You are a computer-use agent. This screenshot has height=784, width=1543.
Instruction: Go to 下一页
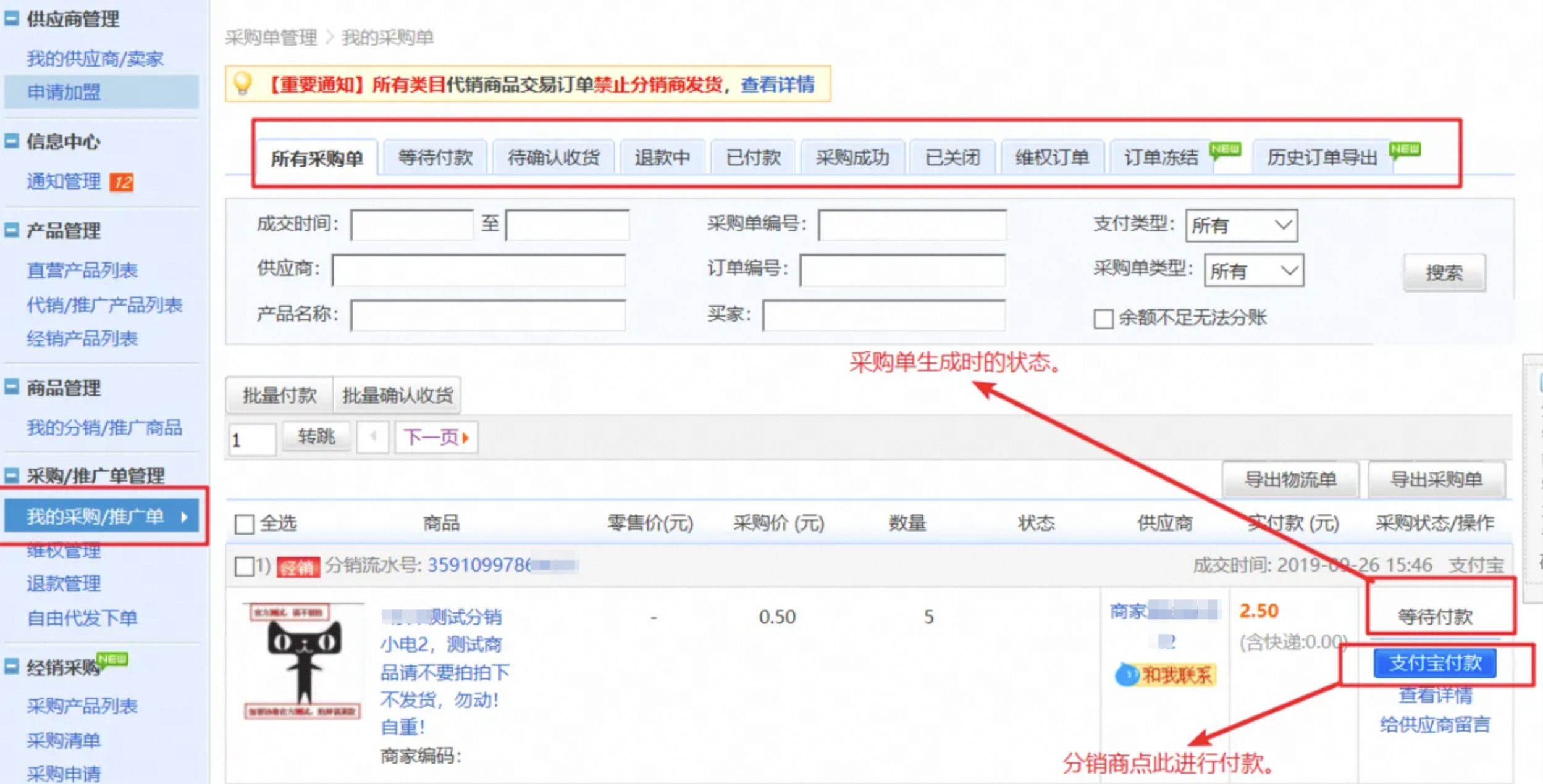coord(436,437)
